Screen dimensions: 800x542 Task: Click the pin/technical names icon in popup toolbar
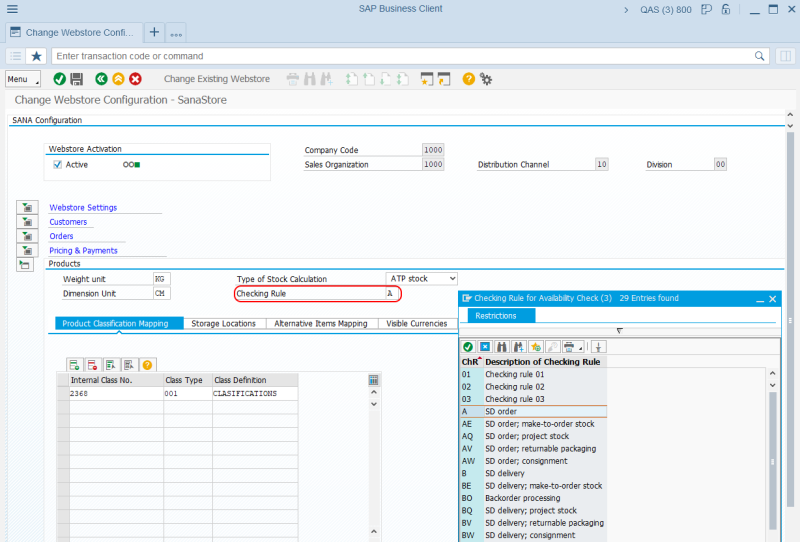[x=598, y=347]
